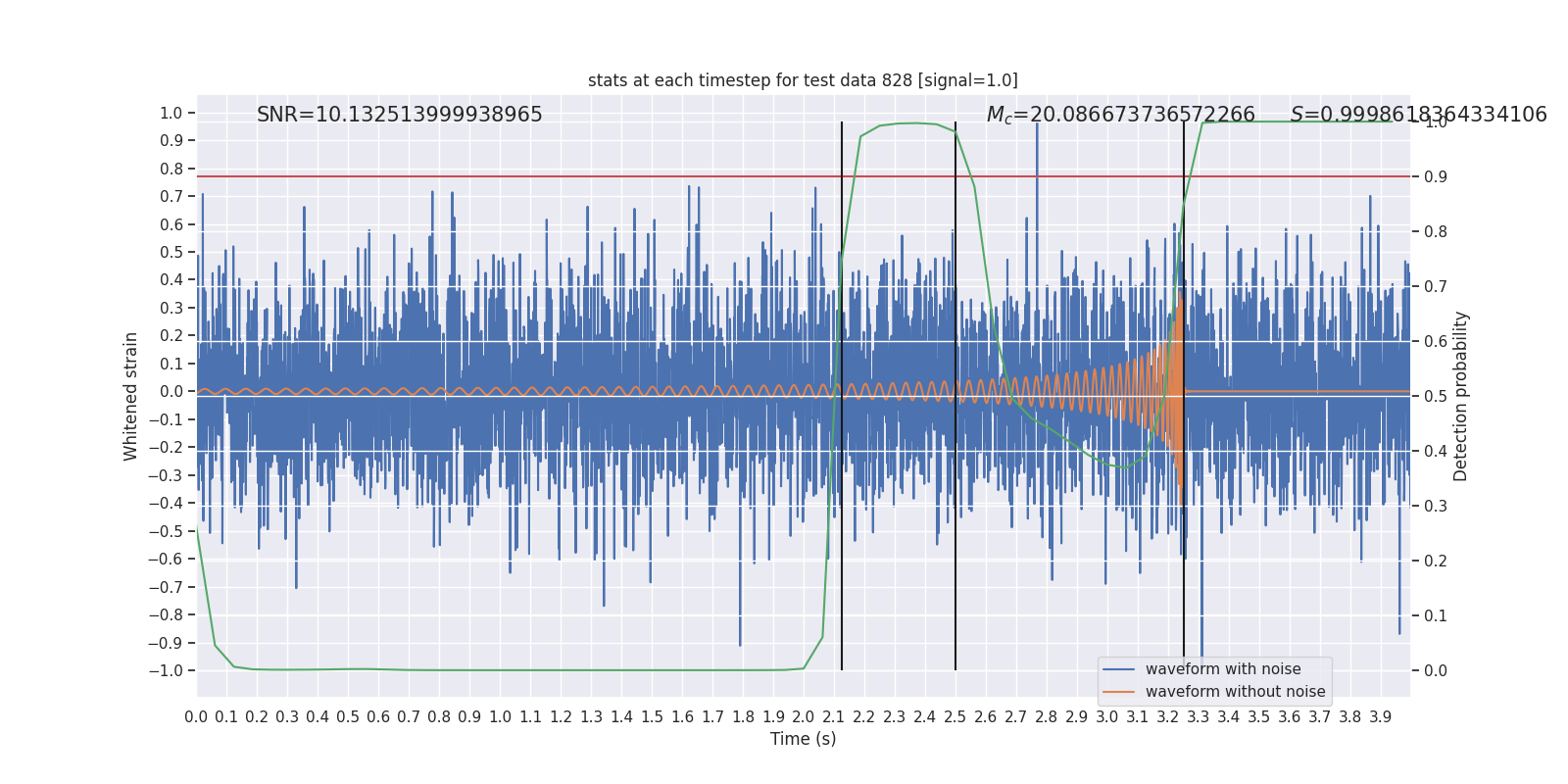Pick the orange legend line sample
Image resolution: width=1568 pixels, height=784 pixels.
tap(1119, 692)
